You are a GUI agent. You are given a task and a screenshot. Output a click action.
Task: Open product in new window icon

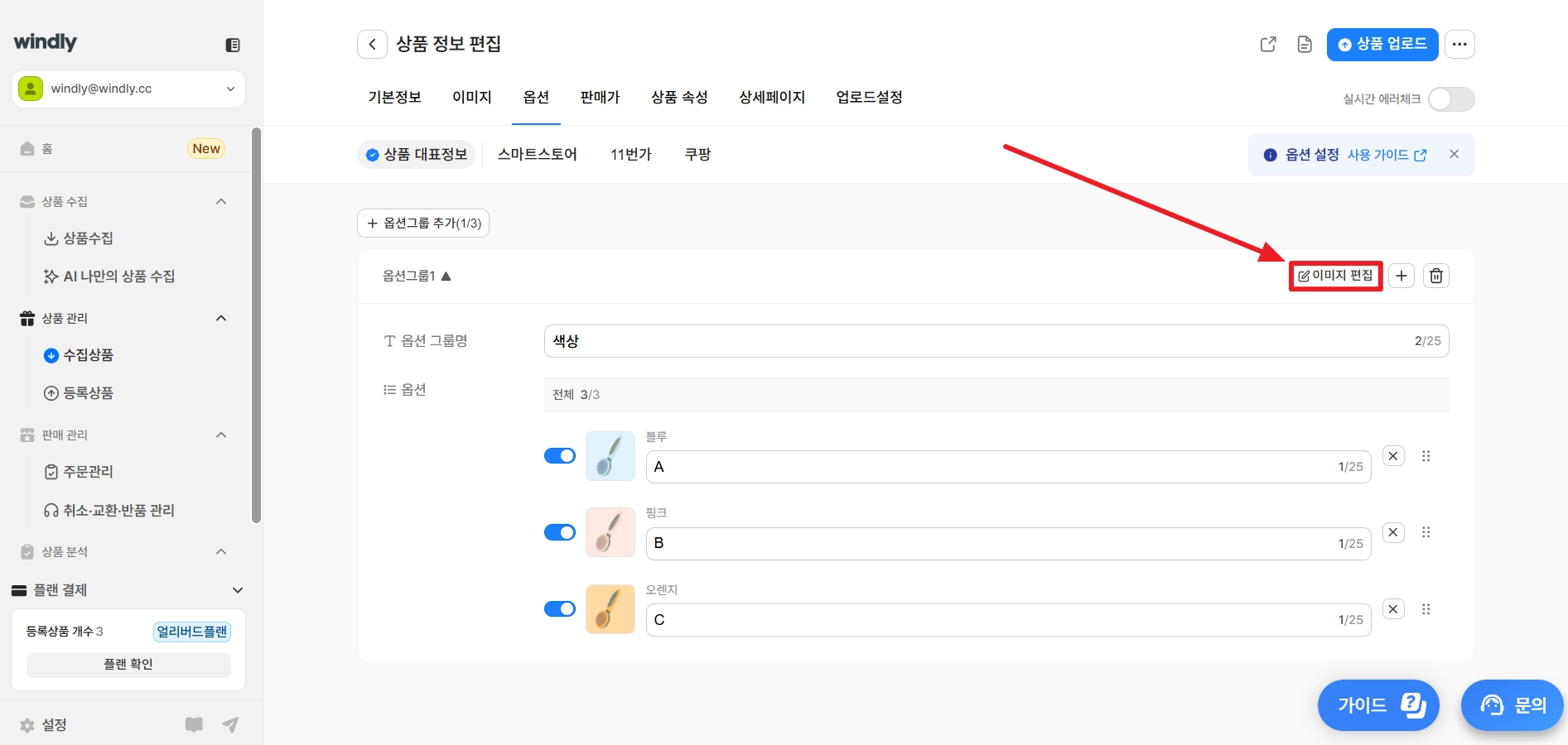[1268, 44]
